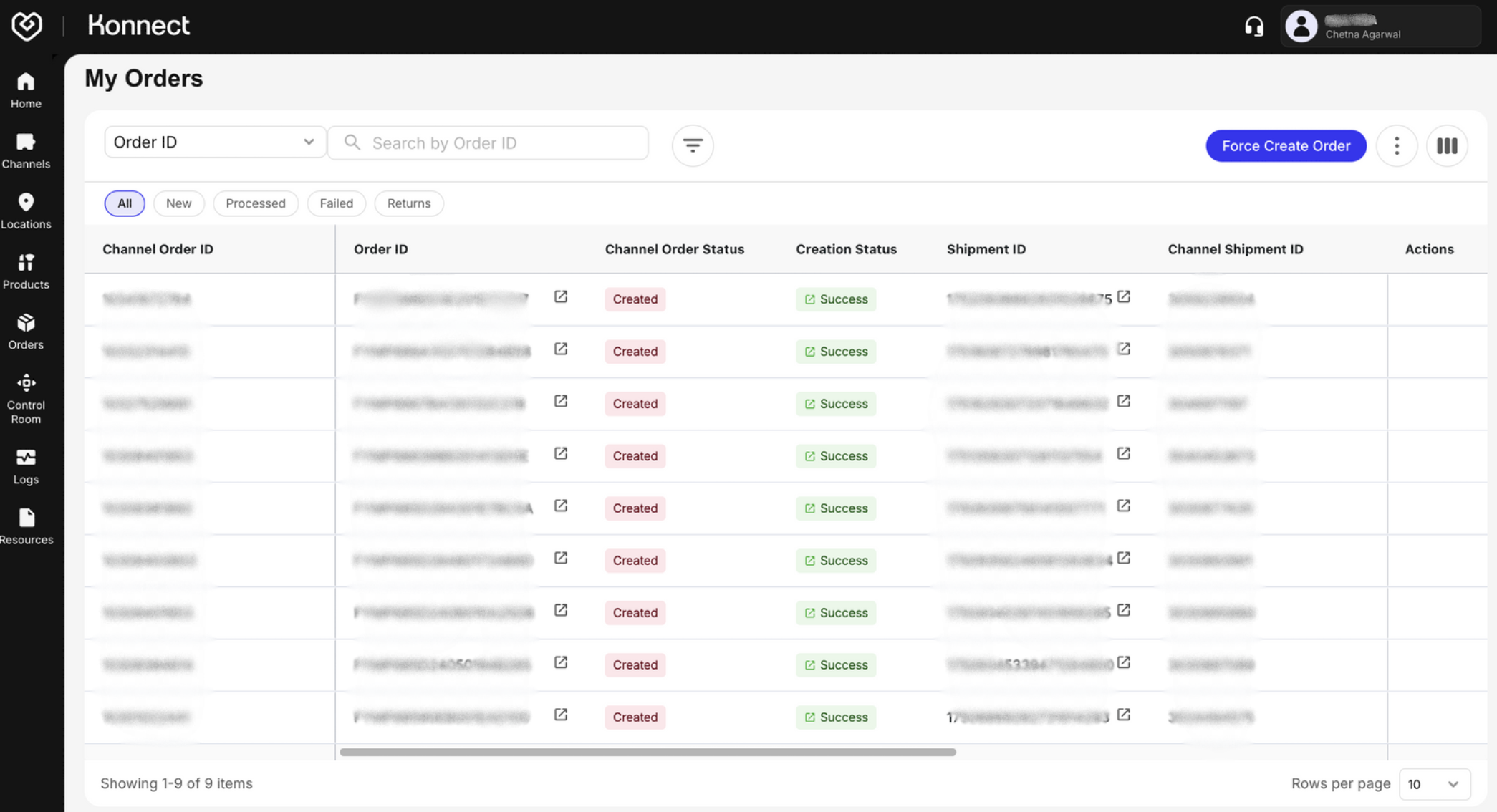Click the Creation Status column header
1497x812 pixels.
tap(846, 249)
